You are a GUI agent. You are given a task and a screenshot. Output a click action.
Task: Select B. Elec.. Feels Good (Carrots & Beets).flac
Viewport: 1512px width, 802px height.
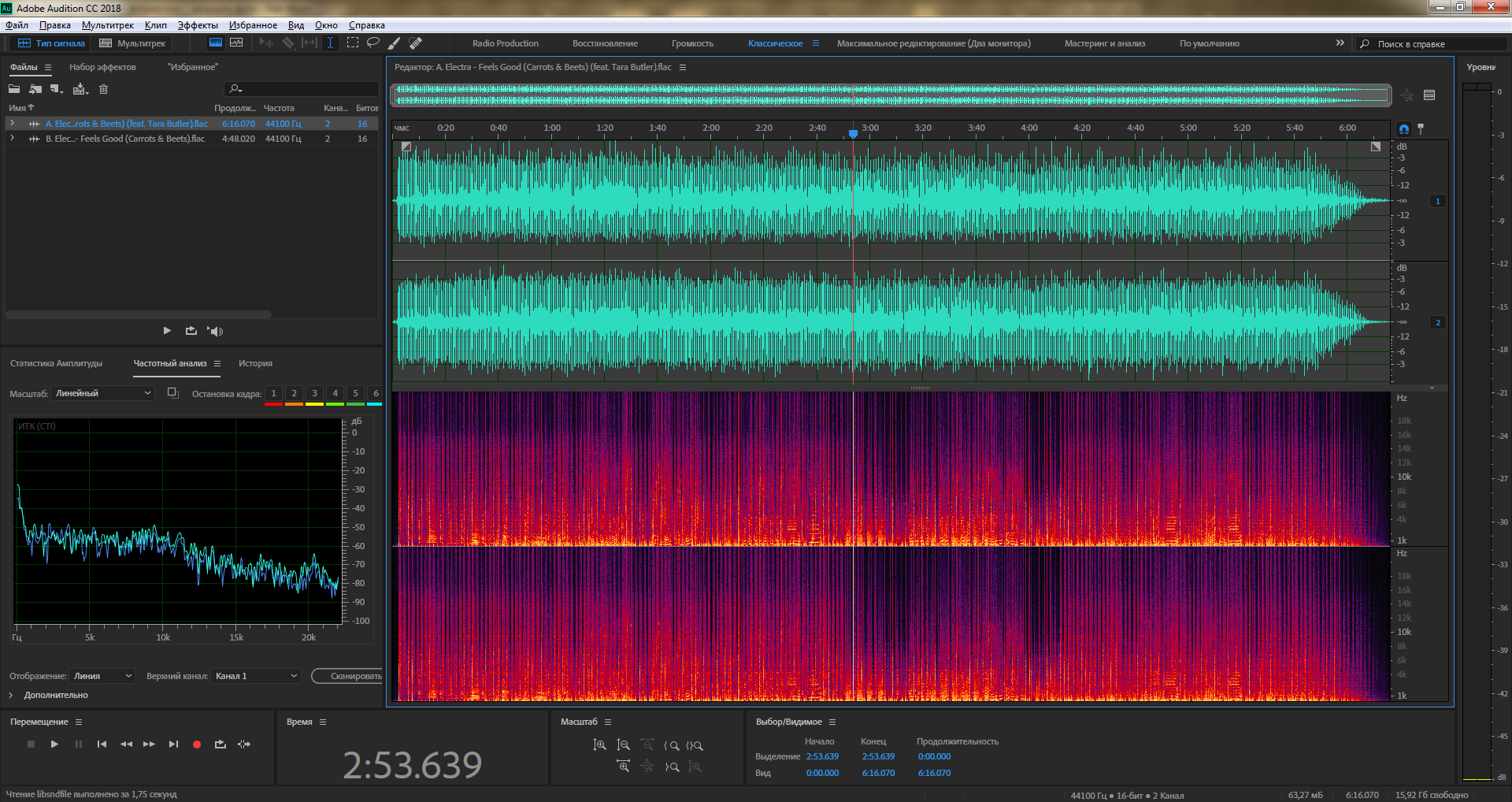(125, 139)
